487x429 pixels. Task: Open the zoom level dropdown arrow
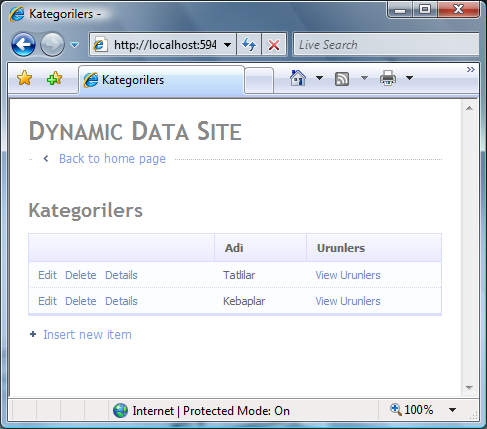click(x=452, y=410)
